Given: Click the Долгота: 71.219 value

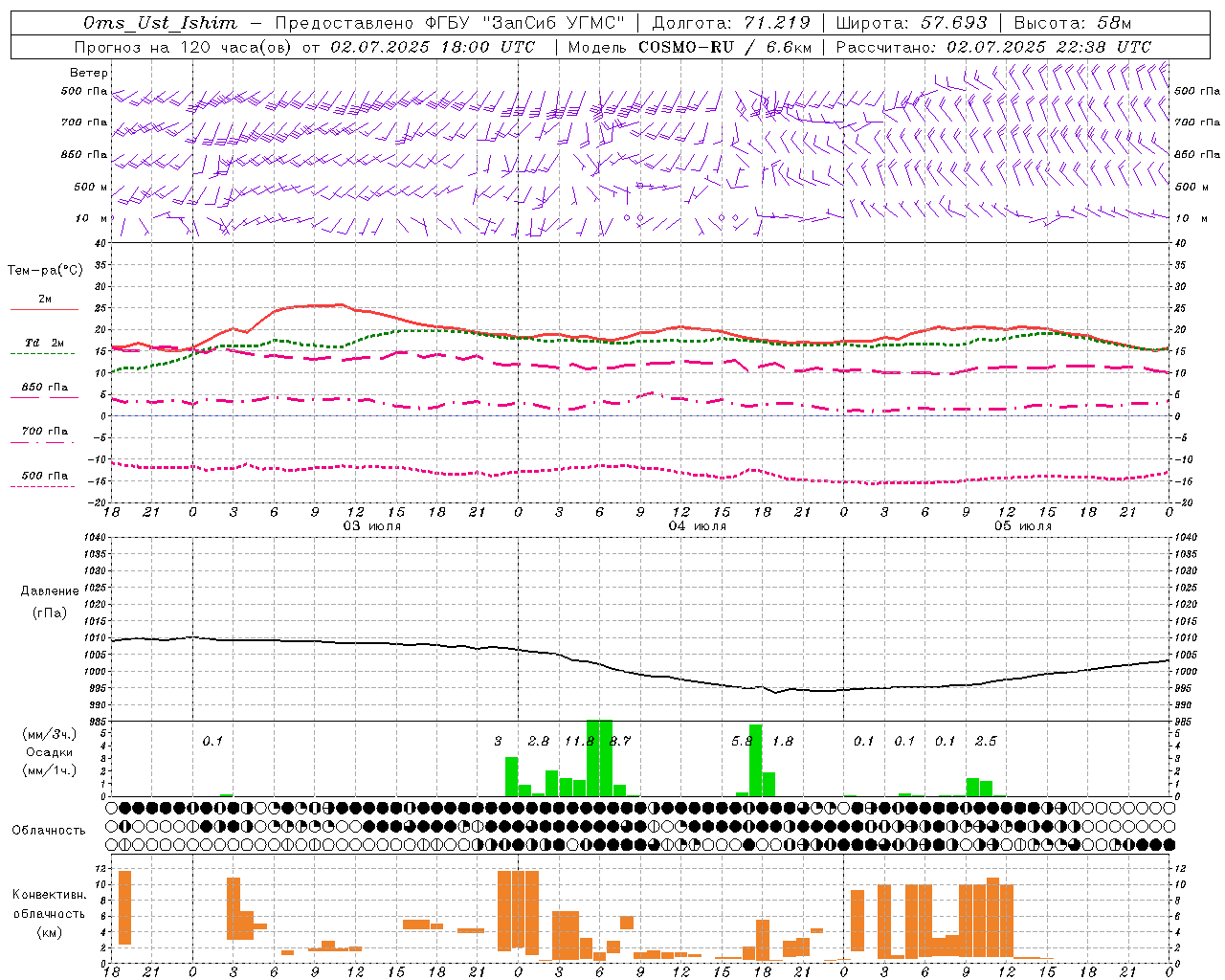Looking at the screenshot, I should tap(731, 23).
